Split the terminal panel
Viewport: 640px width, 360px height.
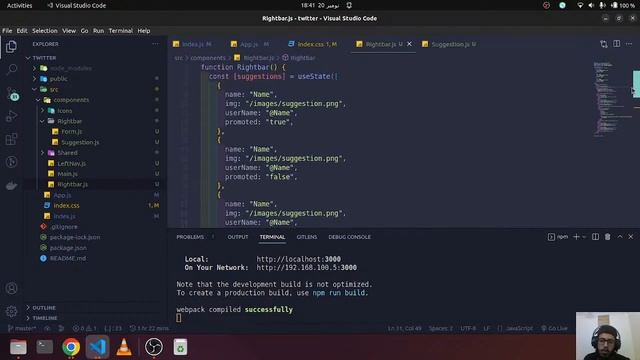(596, 237)
